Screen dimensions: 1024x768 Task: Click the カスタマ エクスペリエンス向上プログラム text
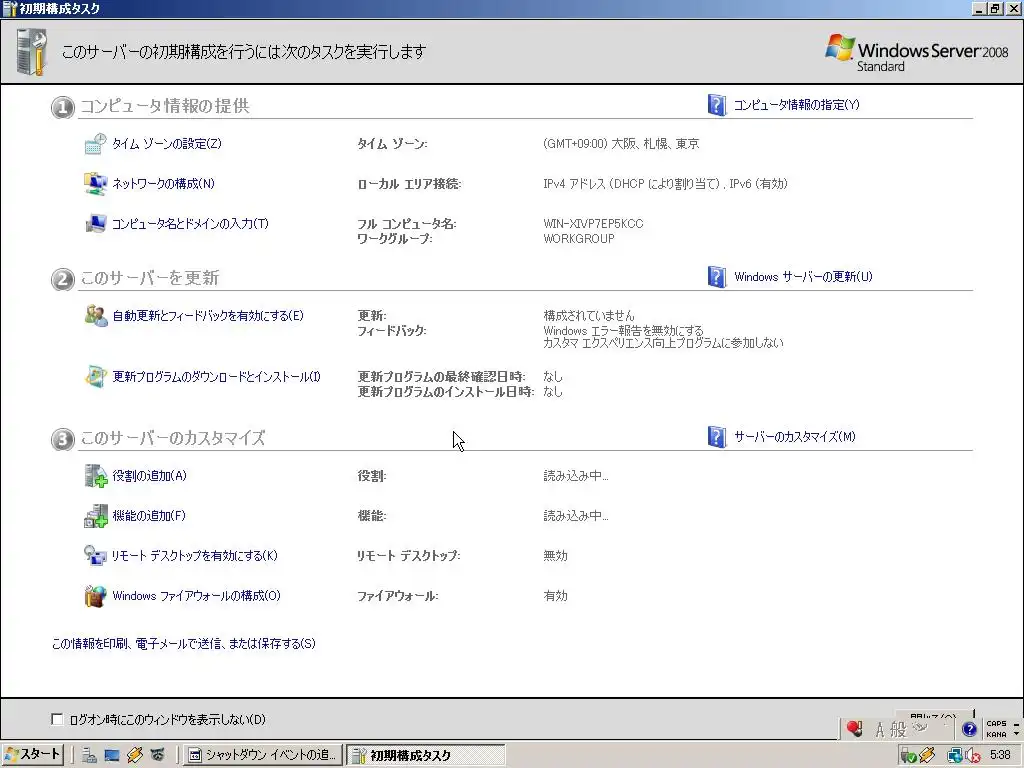coord(663,343)
